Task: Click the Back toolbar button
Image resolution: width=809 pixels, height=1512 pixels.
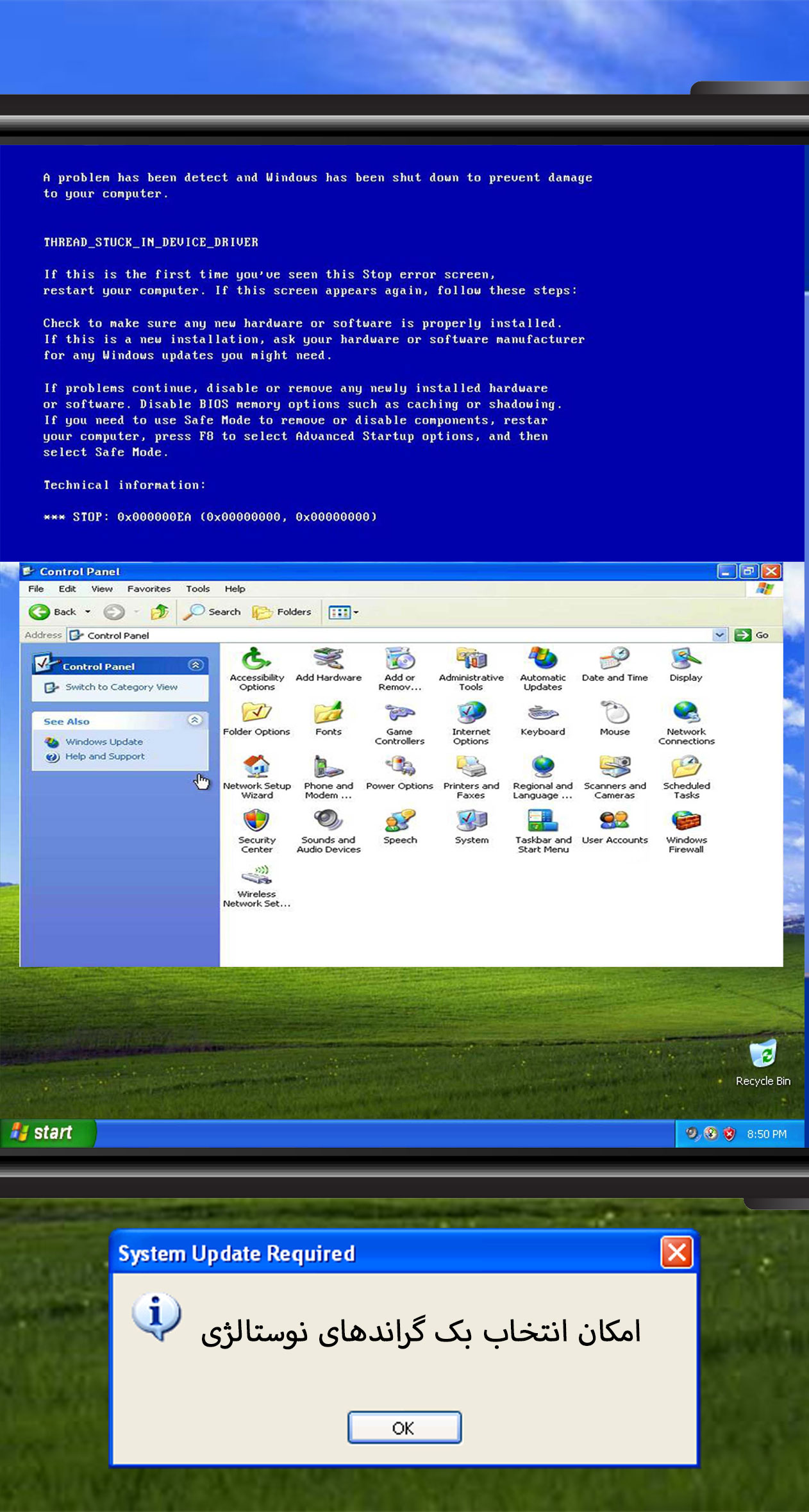Action: click(x=53, y=612)
